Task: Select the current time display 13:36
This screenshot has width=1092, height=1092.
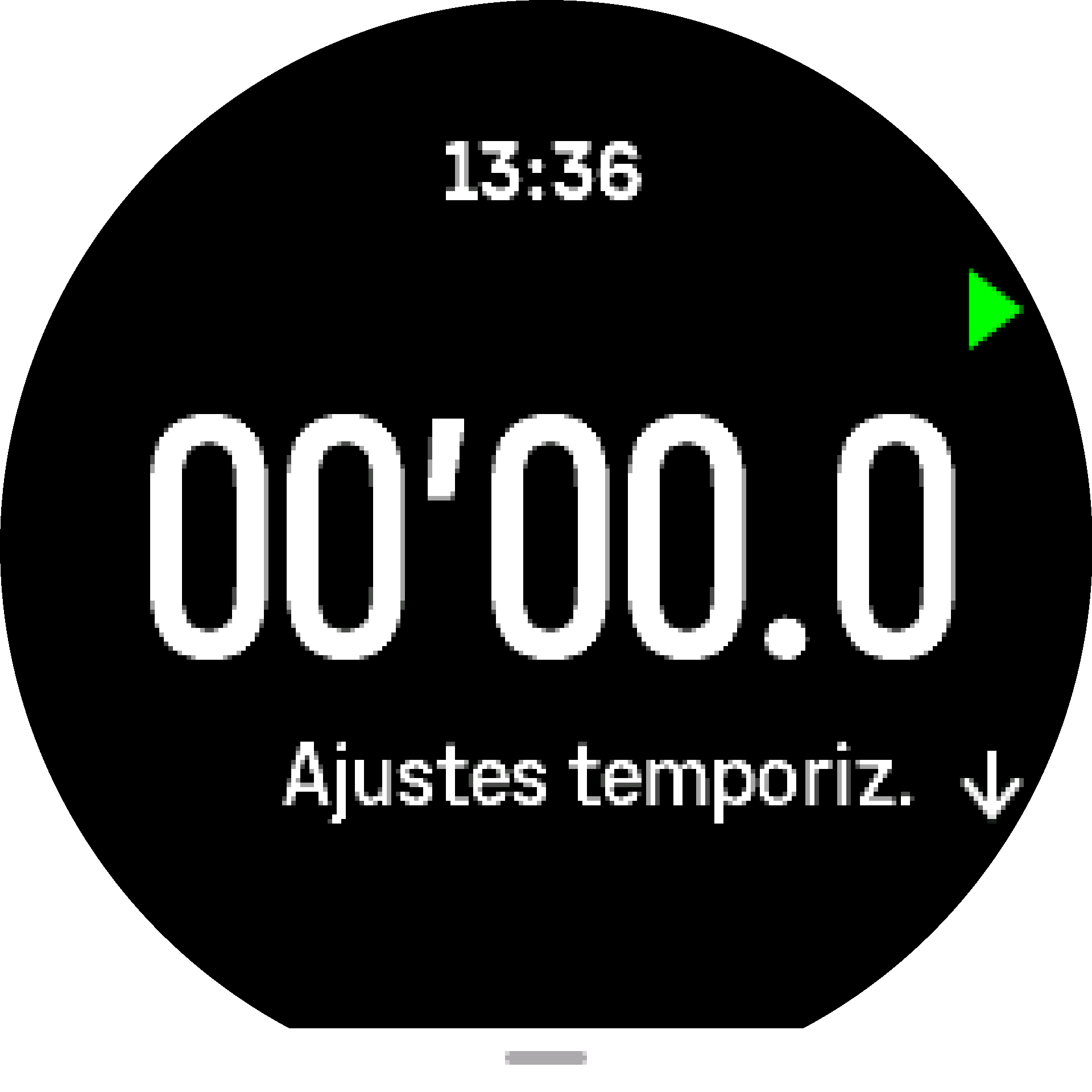Action: point(545,165)
